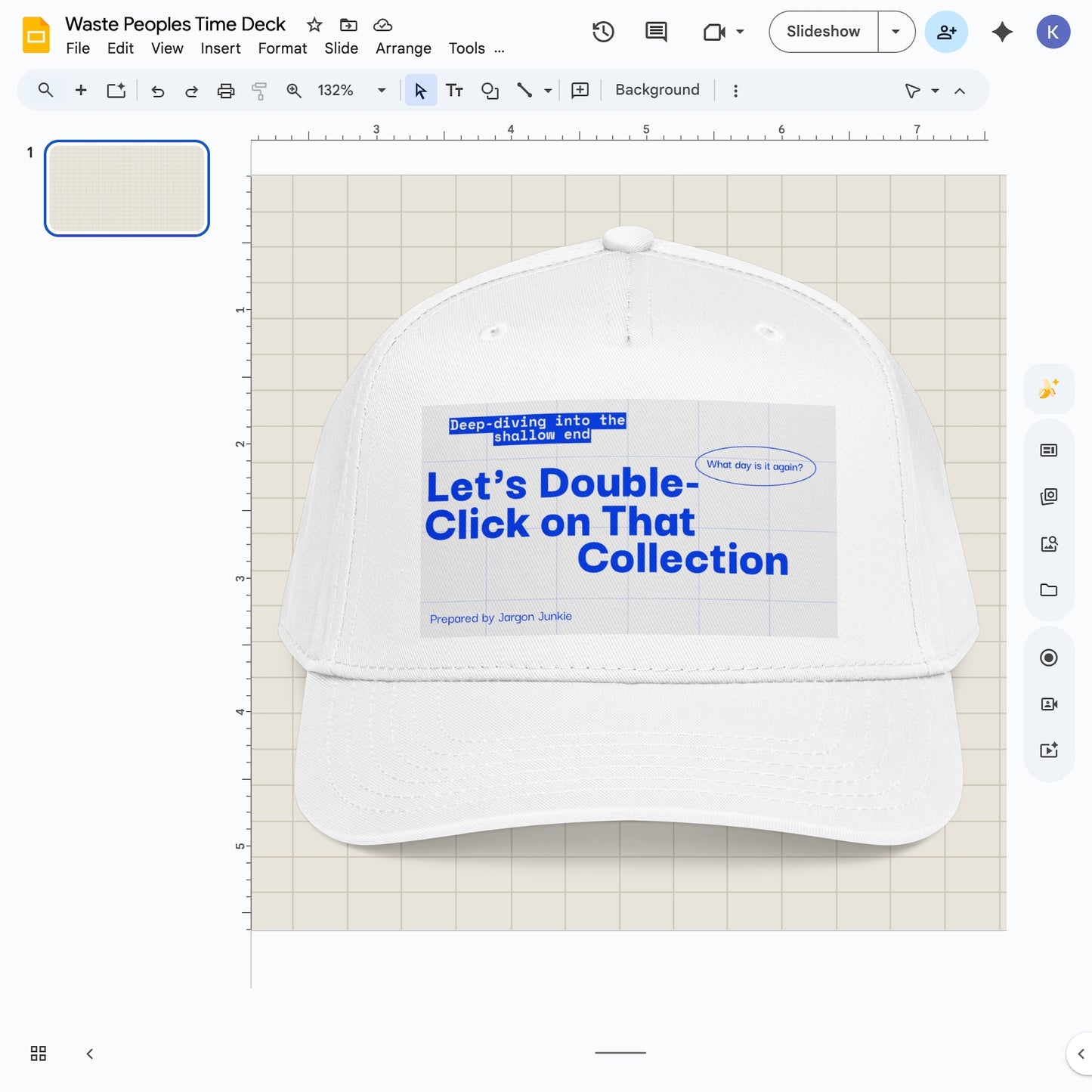
Task: Expand pointer mode dropdown arrow
Action: (935, 91)
